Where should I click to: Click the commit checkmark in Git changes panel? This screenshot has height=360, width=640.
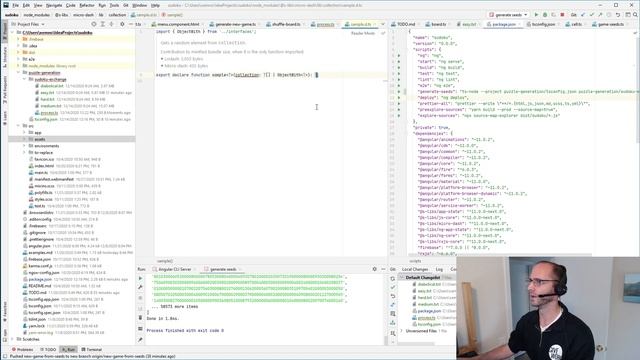(x=393, y=287)
